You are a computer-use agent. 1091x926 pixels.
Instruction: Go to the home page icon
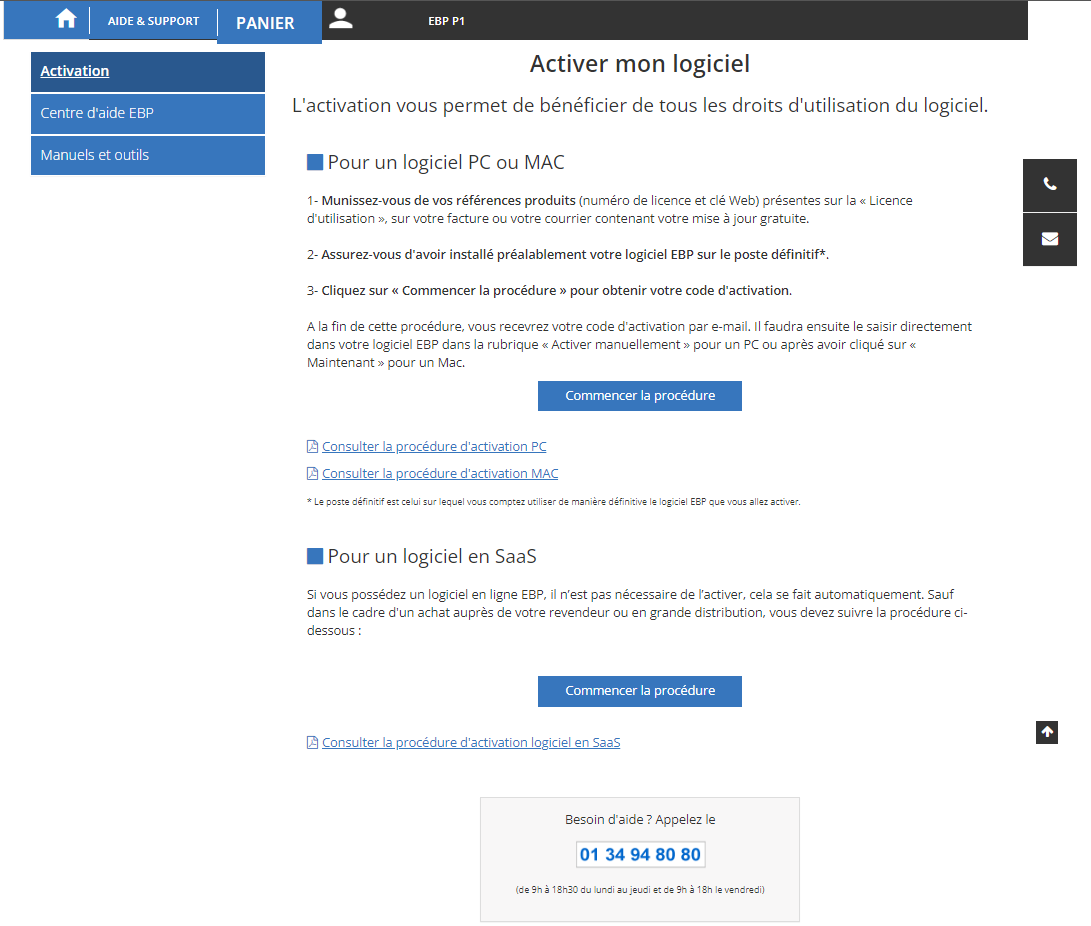point(66,19)
